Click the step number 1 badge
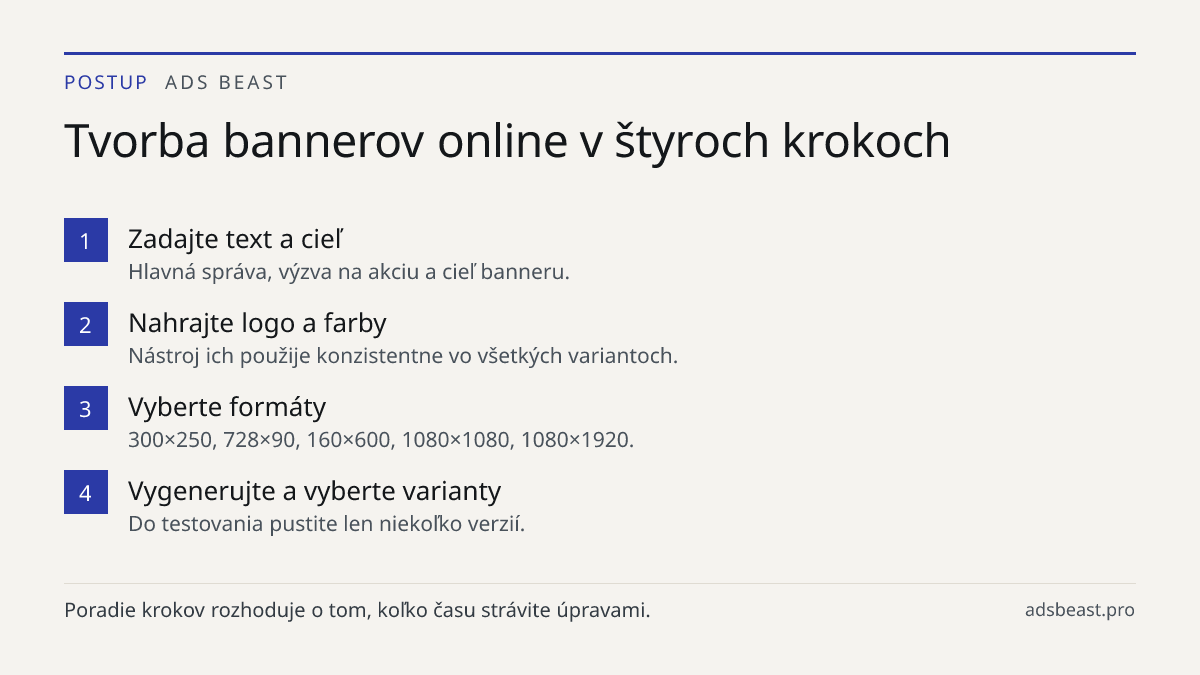This screenshot has width=1200, height=675. (86, 240)
